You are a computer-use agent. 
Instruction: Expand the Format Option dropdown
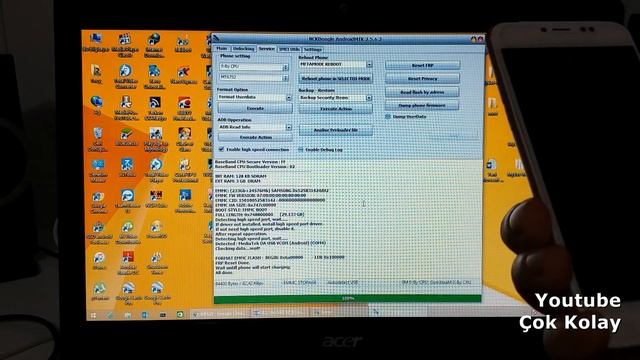(289, 97)
